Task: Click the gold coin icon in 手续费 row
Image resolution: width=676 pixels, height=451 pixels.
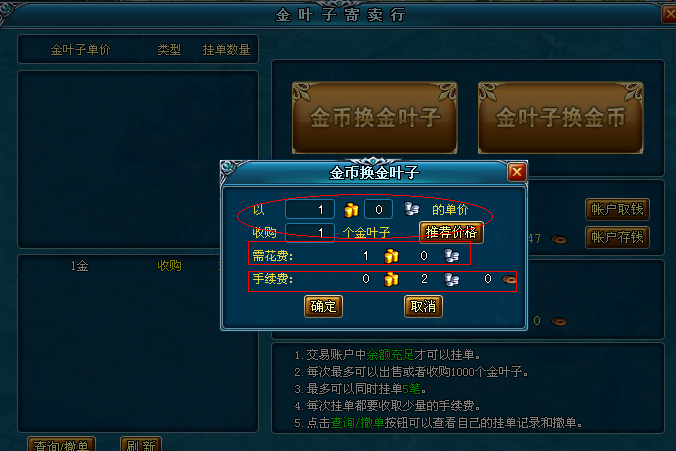Action: (391, 279)
